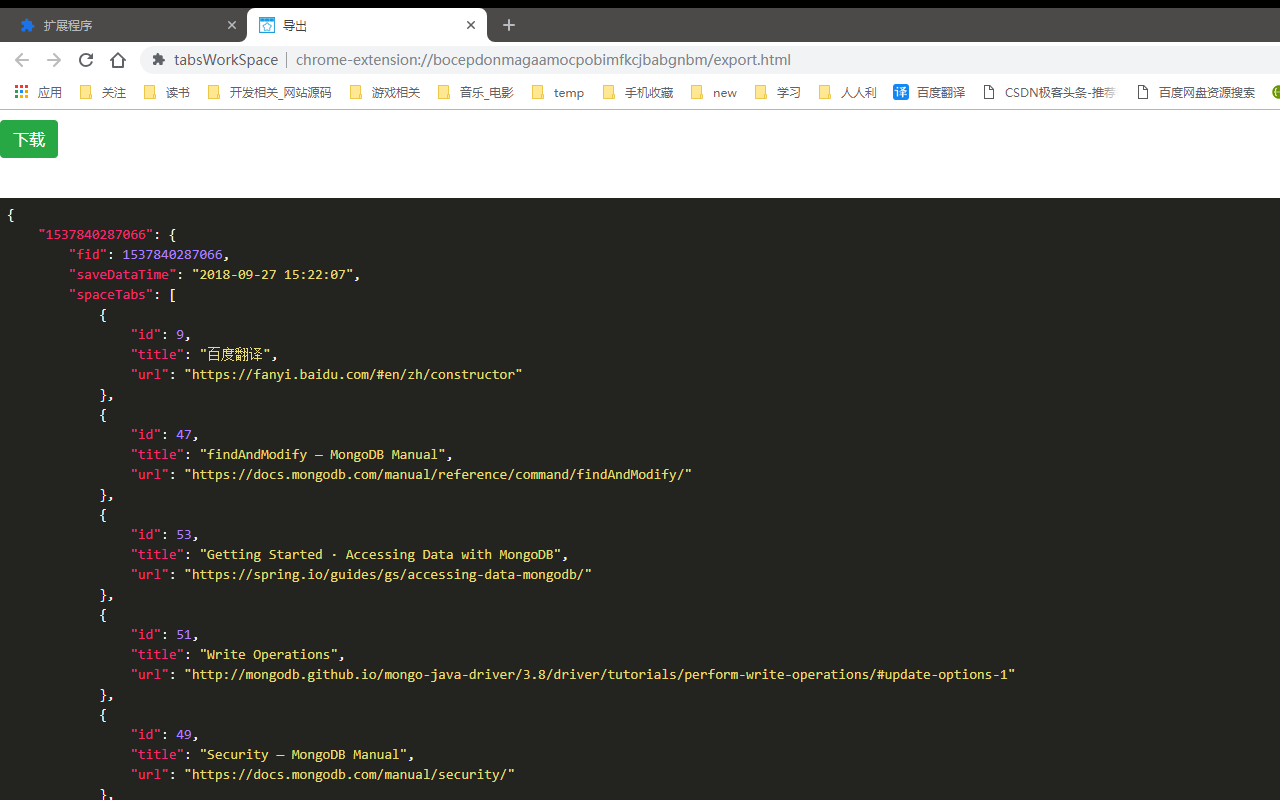Screen dimensions: 1280x800
Task: Open the 人人利 bookmark folder
Action: point(847,92)
